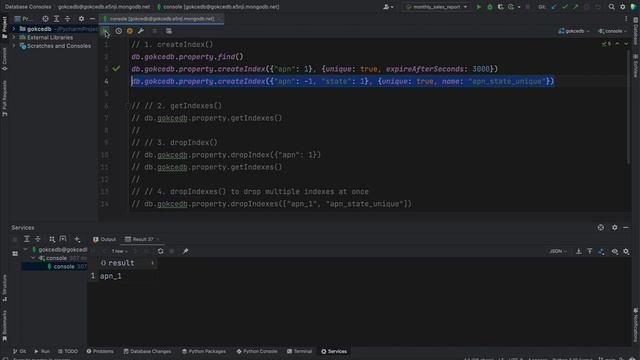Open result view settings gear
This screenshot has width=640, height=360.
(x=626, y=251)
